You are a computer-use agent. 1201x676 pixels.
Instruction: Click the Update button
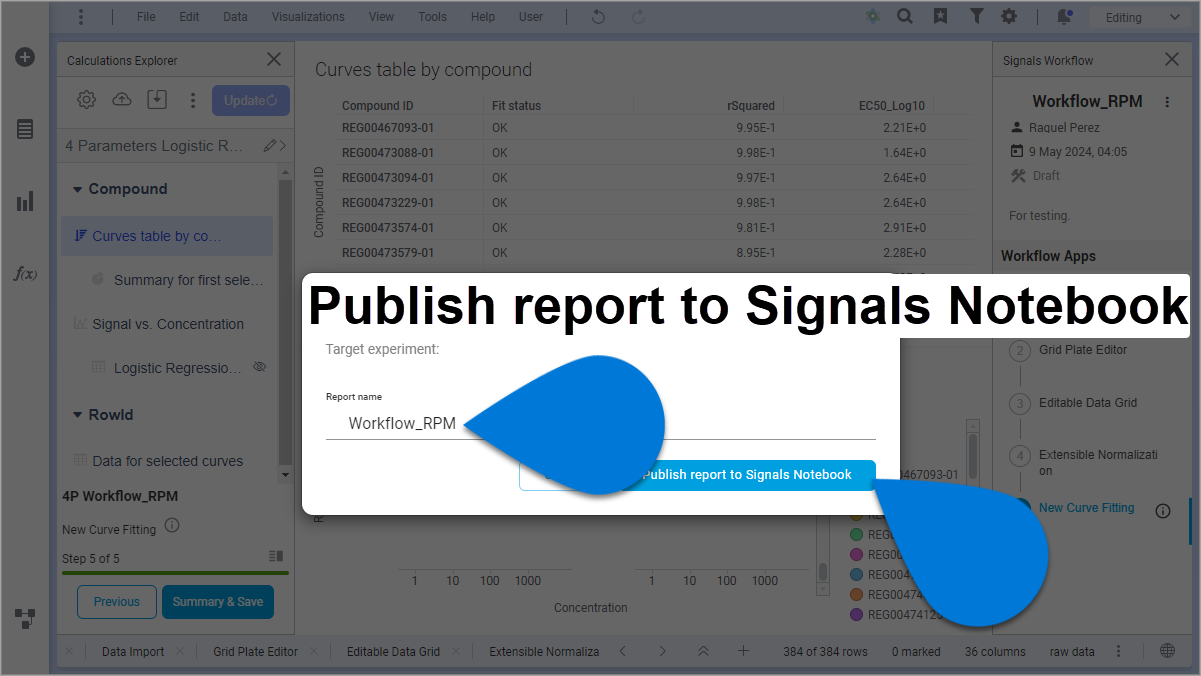pos(251,100)
